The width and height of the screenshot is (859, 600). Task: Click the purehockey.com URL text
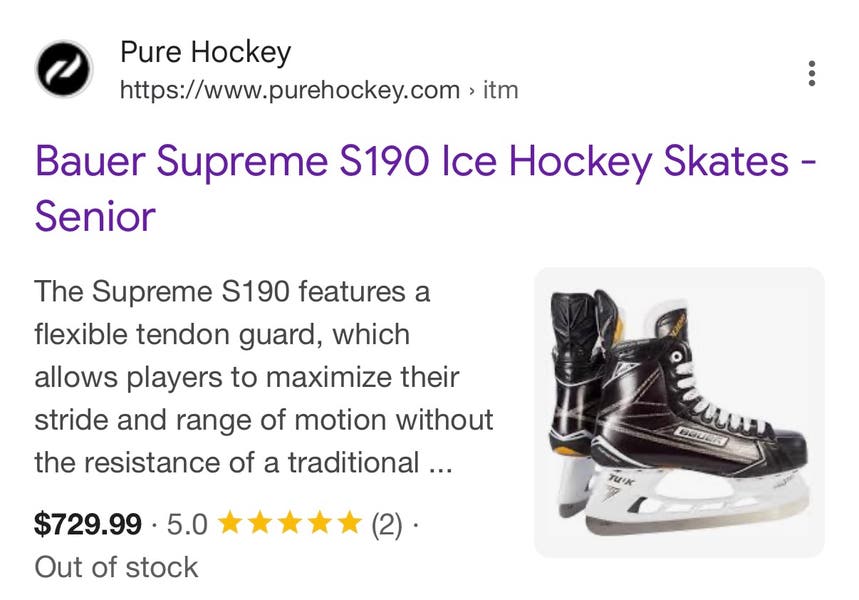pos(289,90)
